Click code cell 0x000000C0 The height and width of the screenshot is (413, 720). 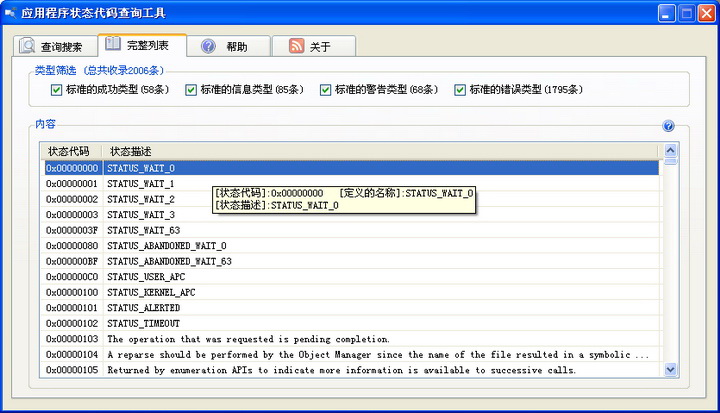(72, 277)
